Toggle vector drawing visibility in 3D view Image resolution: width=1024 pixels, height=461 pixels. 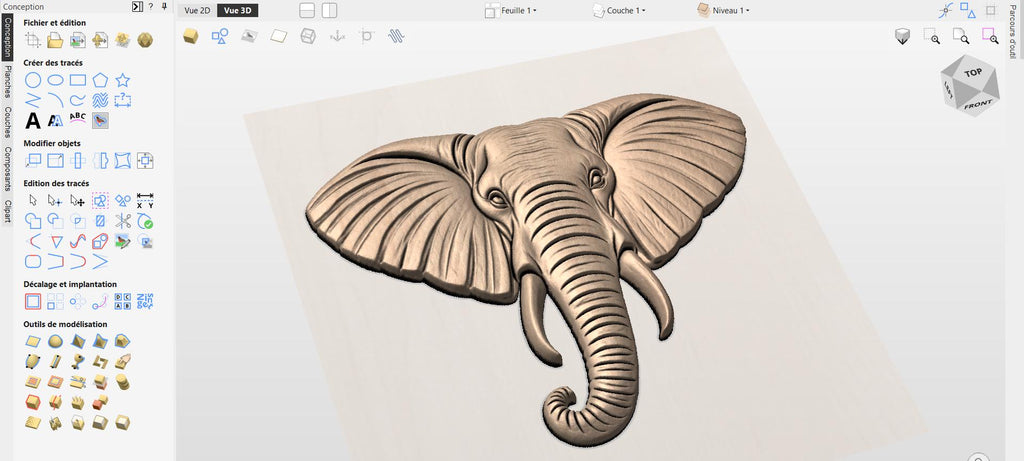[220, 36]
